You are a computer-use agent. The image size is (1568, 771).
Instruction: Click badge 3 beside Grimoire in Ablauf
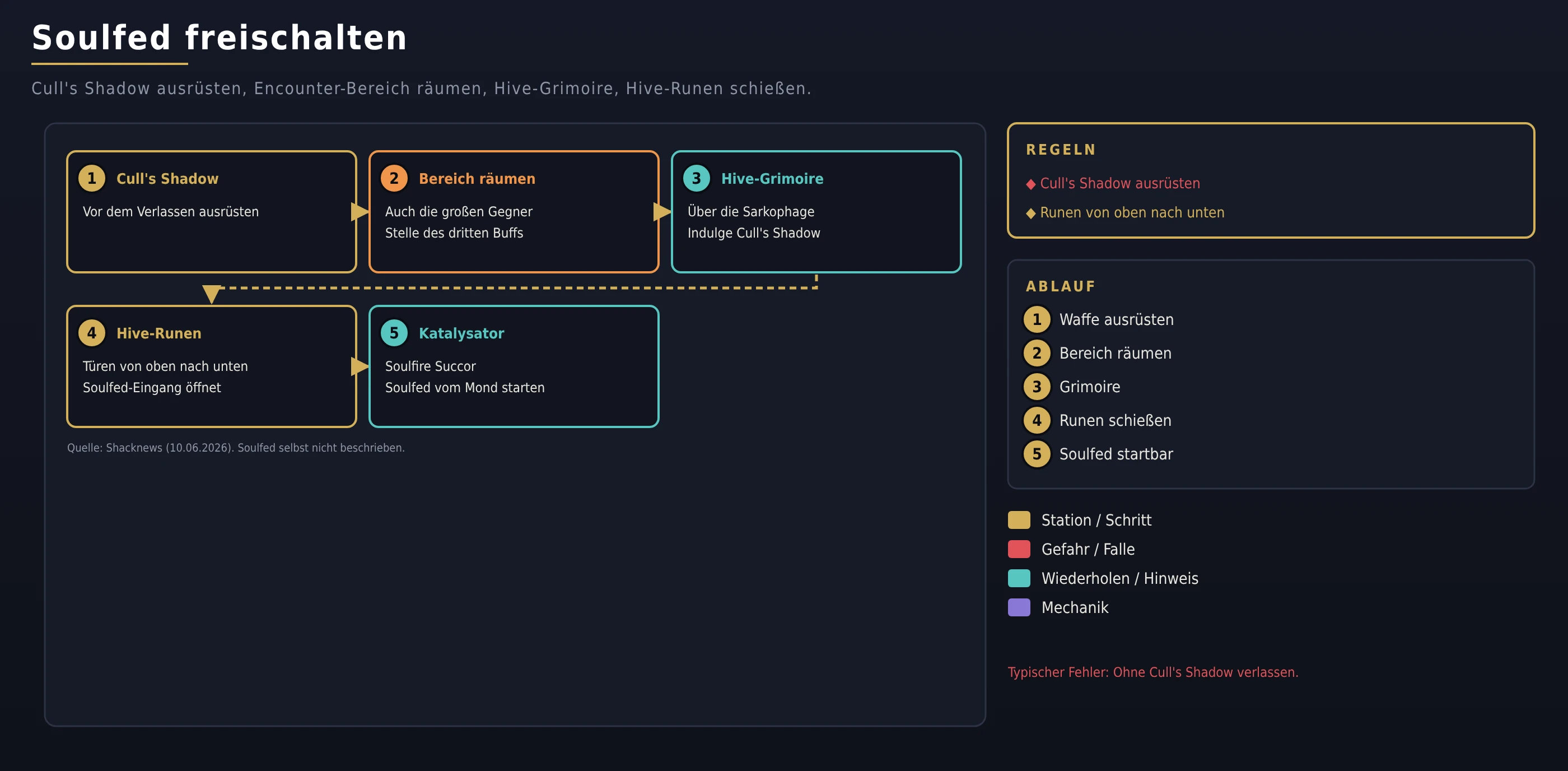pyautogui.click(x=1037, y=387)
